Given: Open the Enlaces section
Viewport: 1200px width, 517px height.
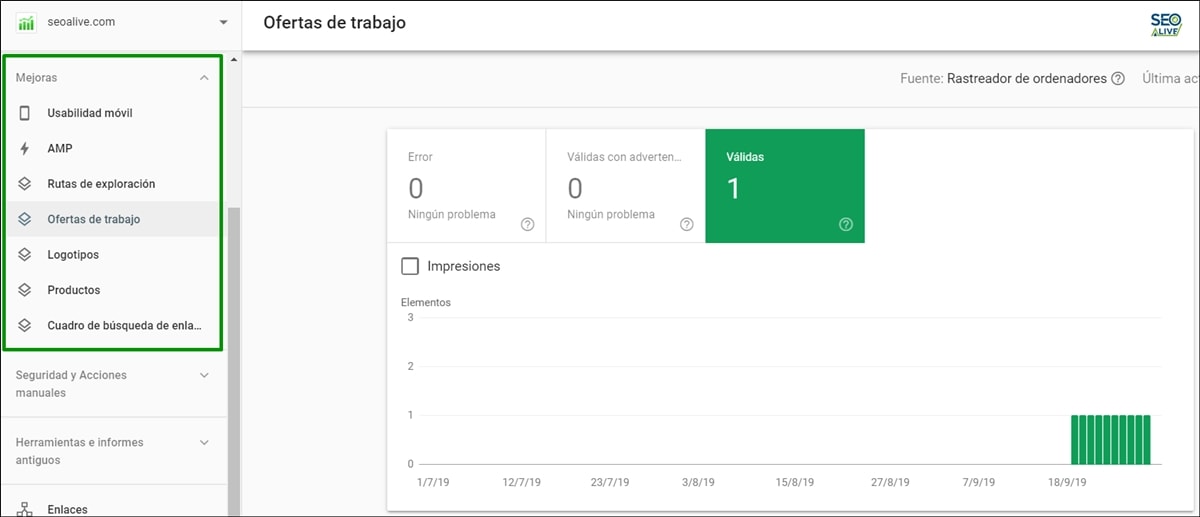Looking at the screenshot, I should [x=67, y=509].
